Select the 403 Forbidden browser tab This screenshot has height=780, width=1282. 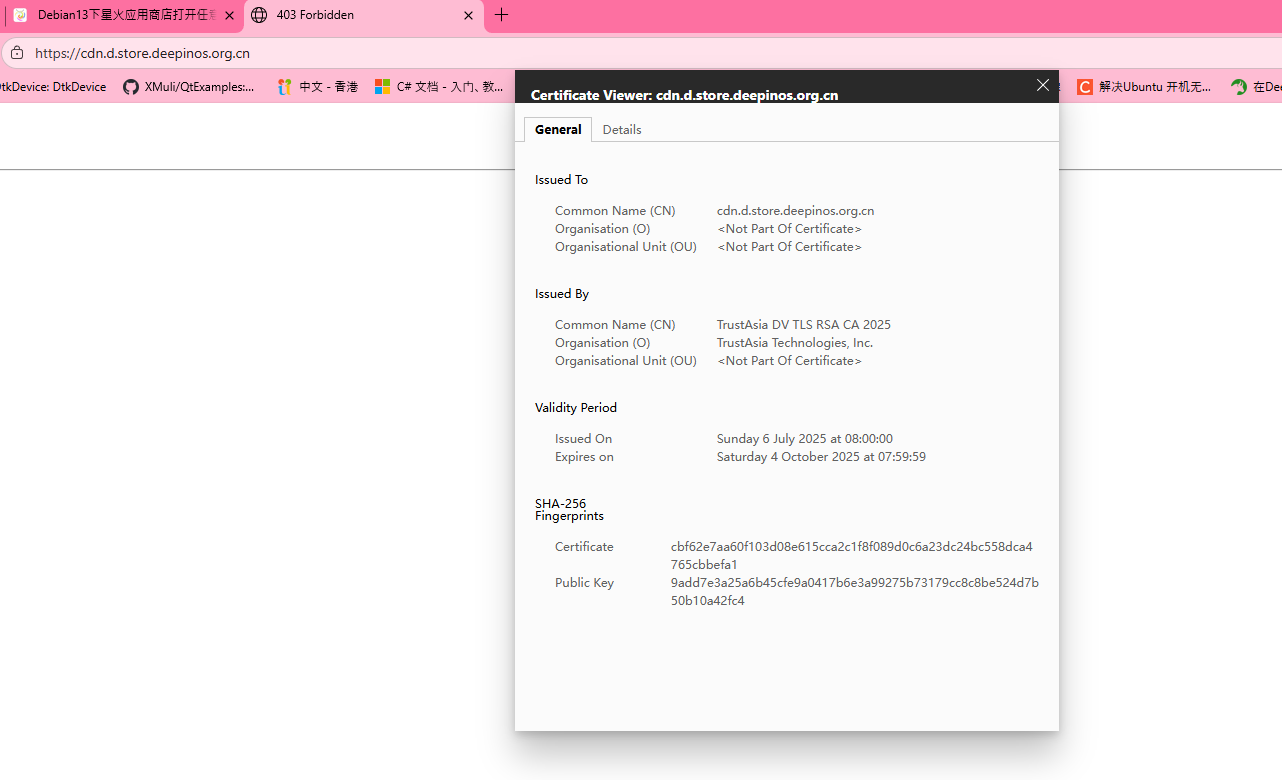[x=360, y=16]
